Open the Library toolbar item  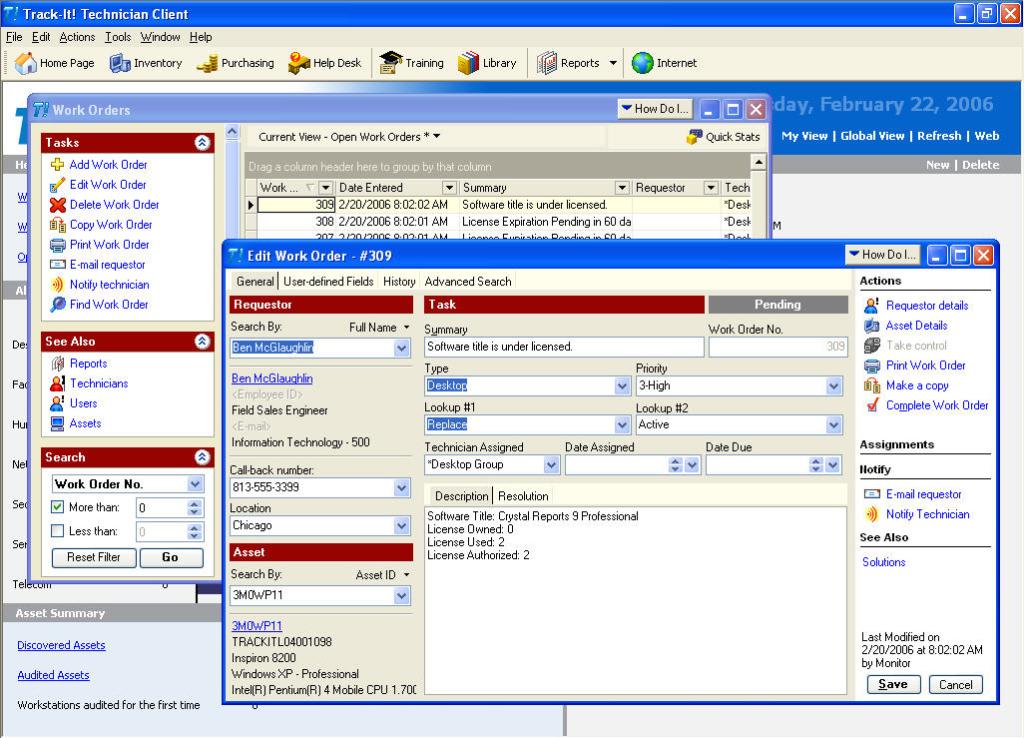pyautogui.click(x=487, y=63)
